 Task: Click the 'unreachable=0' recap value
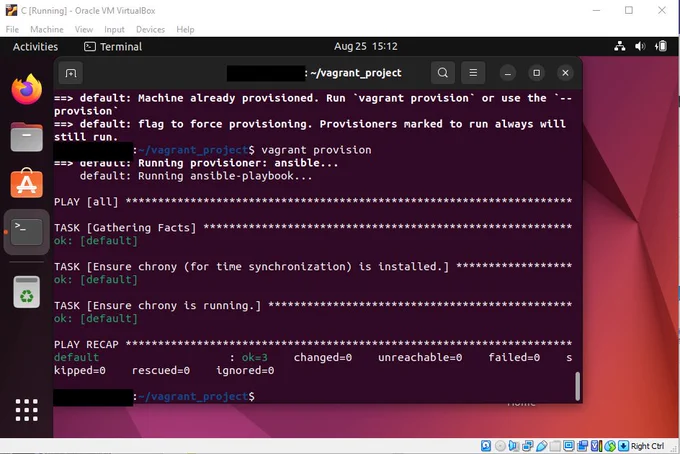click(420, 357)
